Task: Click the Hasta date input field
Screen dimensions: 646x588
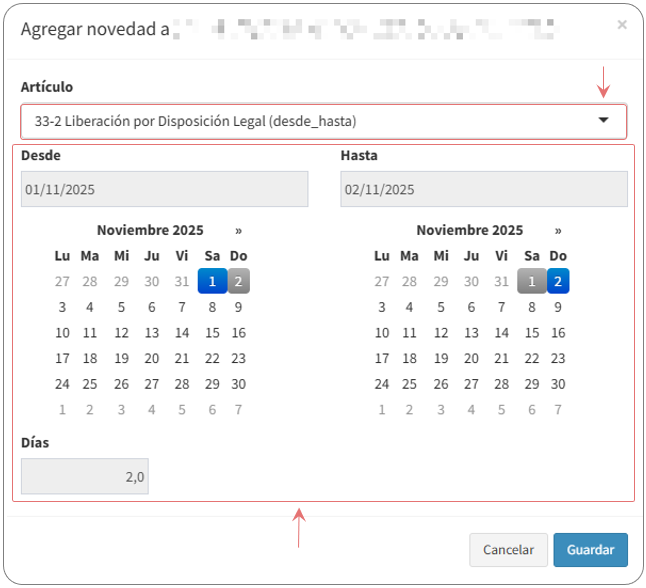Action: (483, 189)
